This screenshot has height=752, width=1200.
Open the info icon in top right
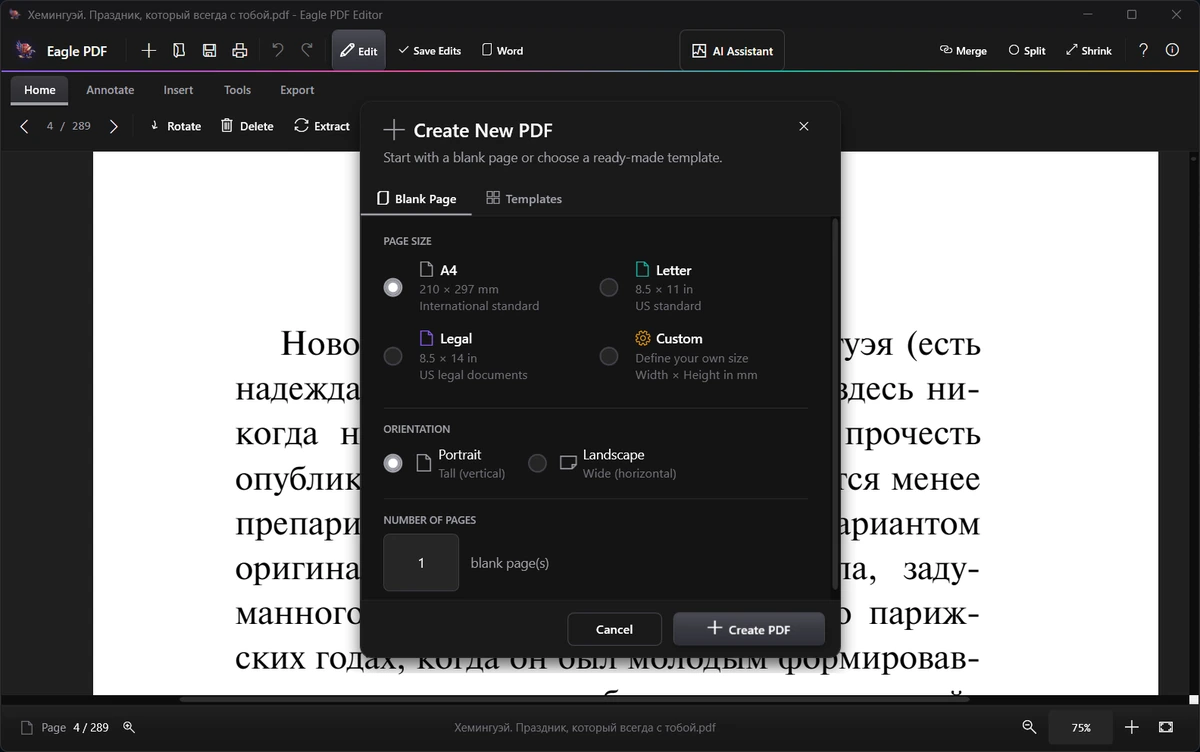point(1172,50)
